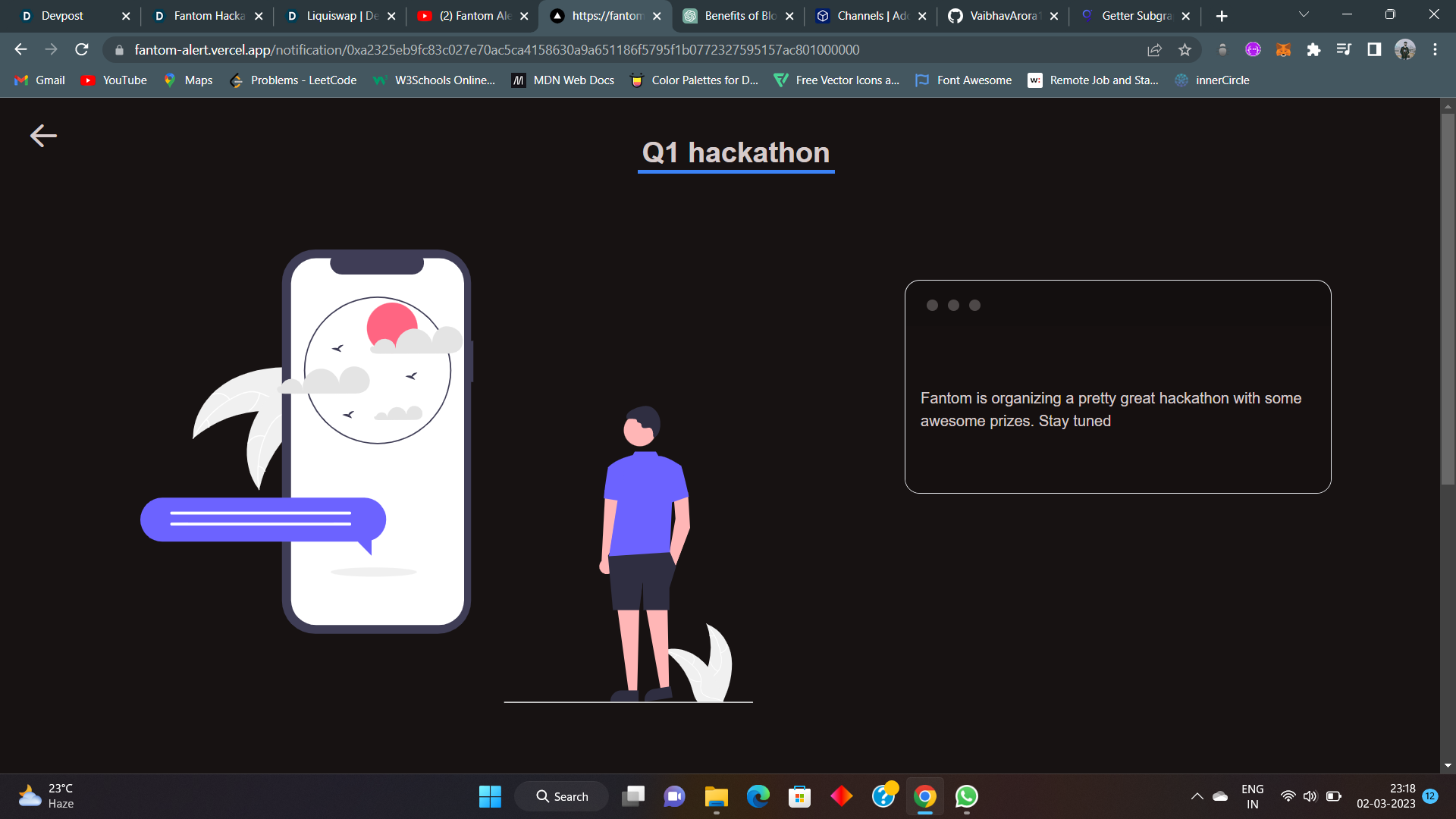Open a new browser tab

[1222, 16]
